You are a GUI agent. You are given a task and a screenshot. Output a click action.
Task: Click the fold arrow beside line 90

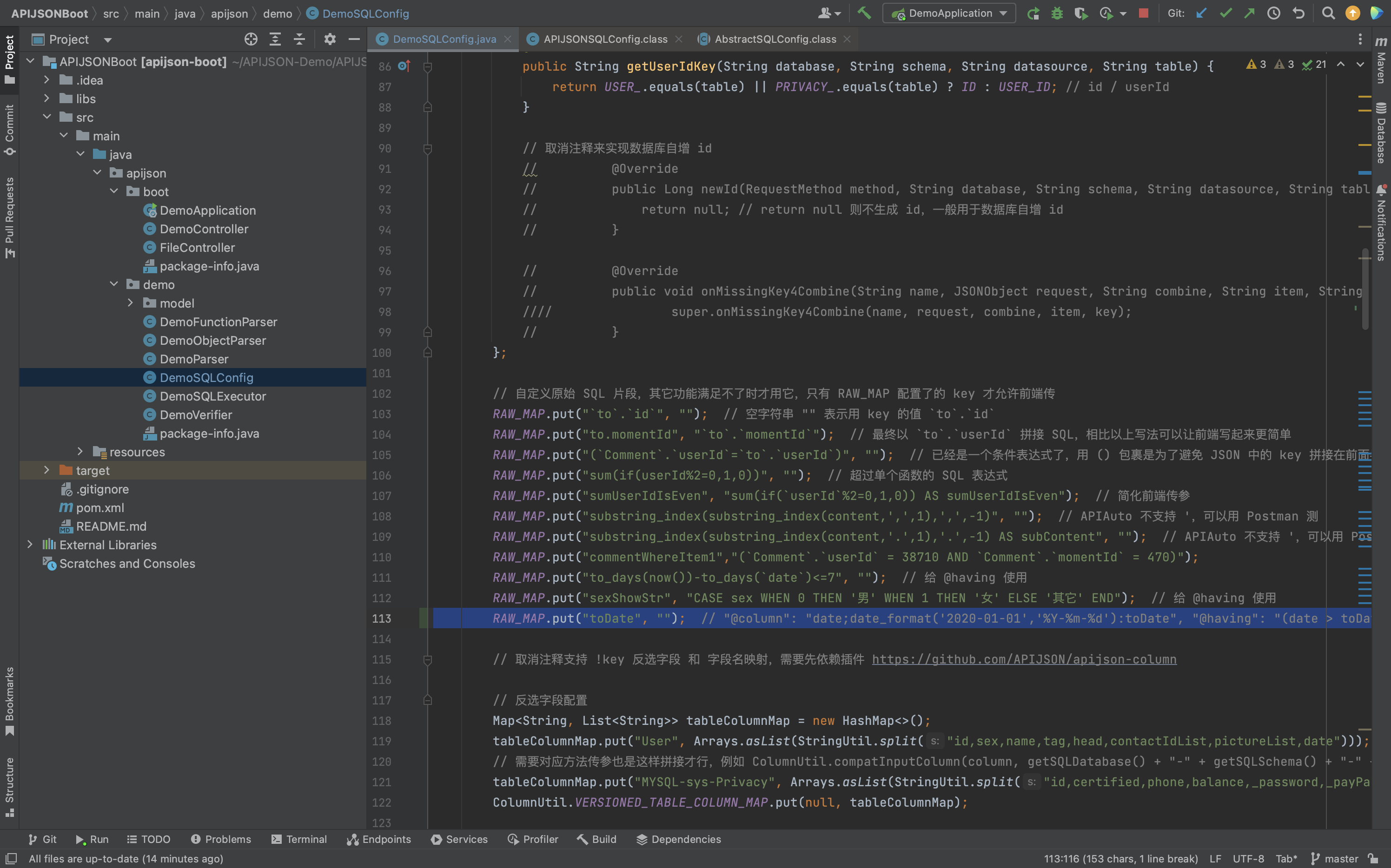pyautogui.click(x=427, y=148)
